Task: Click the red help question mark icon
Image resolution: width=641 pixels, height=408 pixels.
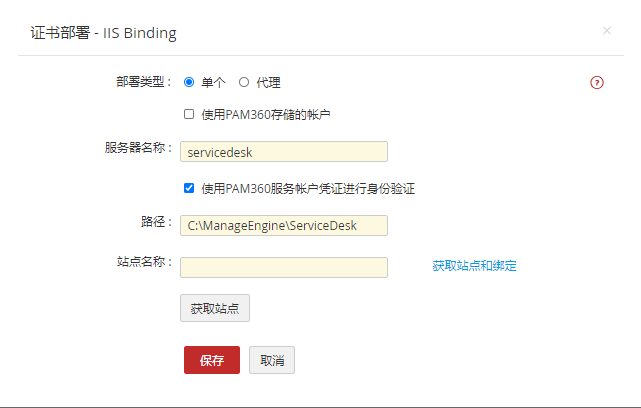Action: click(597, 83)
